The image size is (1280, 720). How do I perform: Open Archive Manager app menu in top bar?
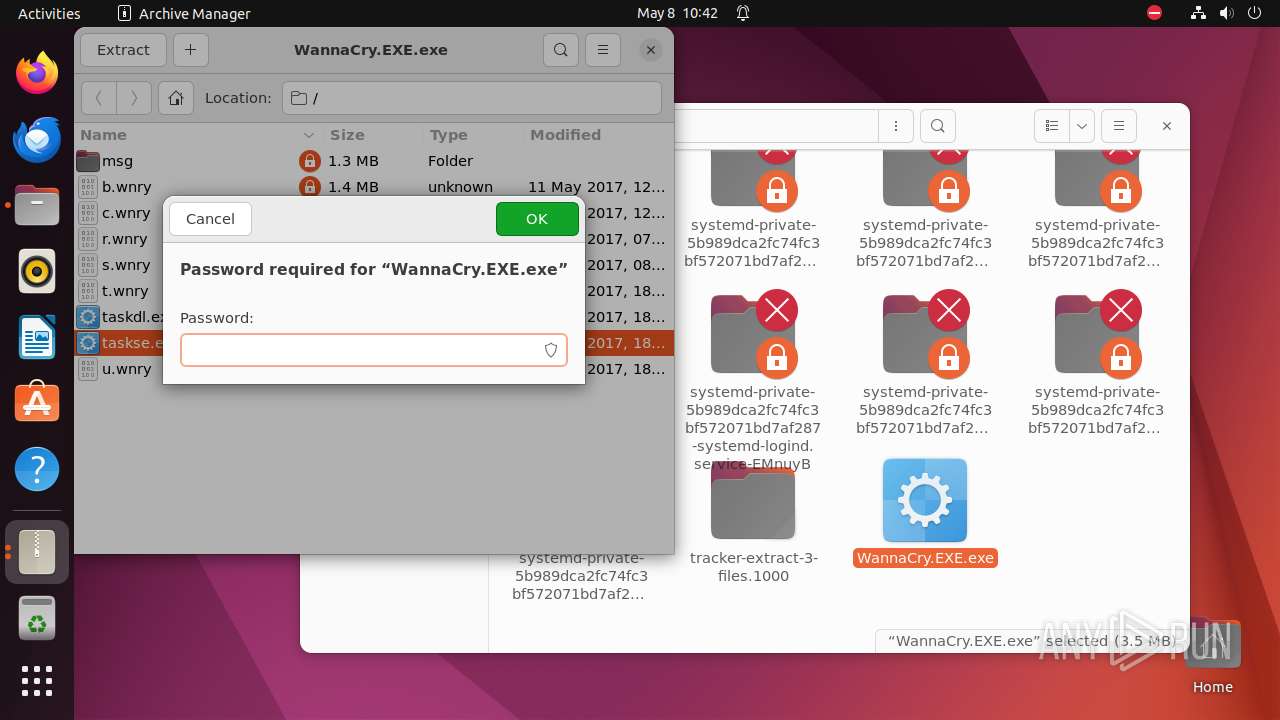pos(184,13)
